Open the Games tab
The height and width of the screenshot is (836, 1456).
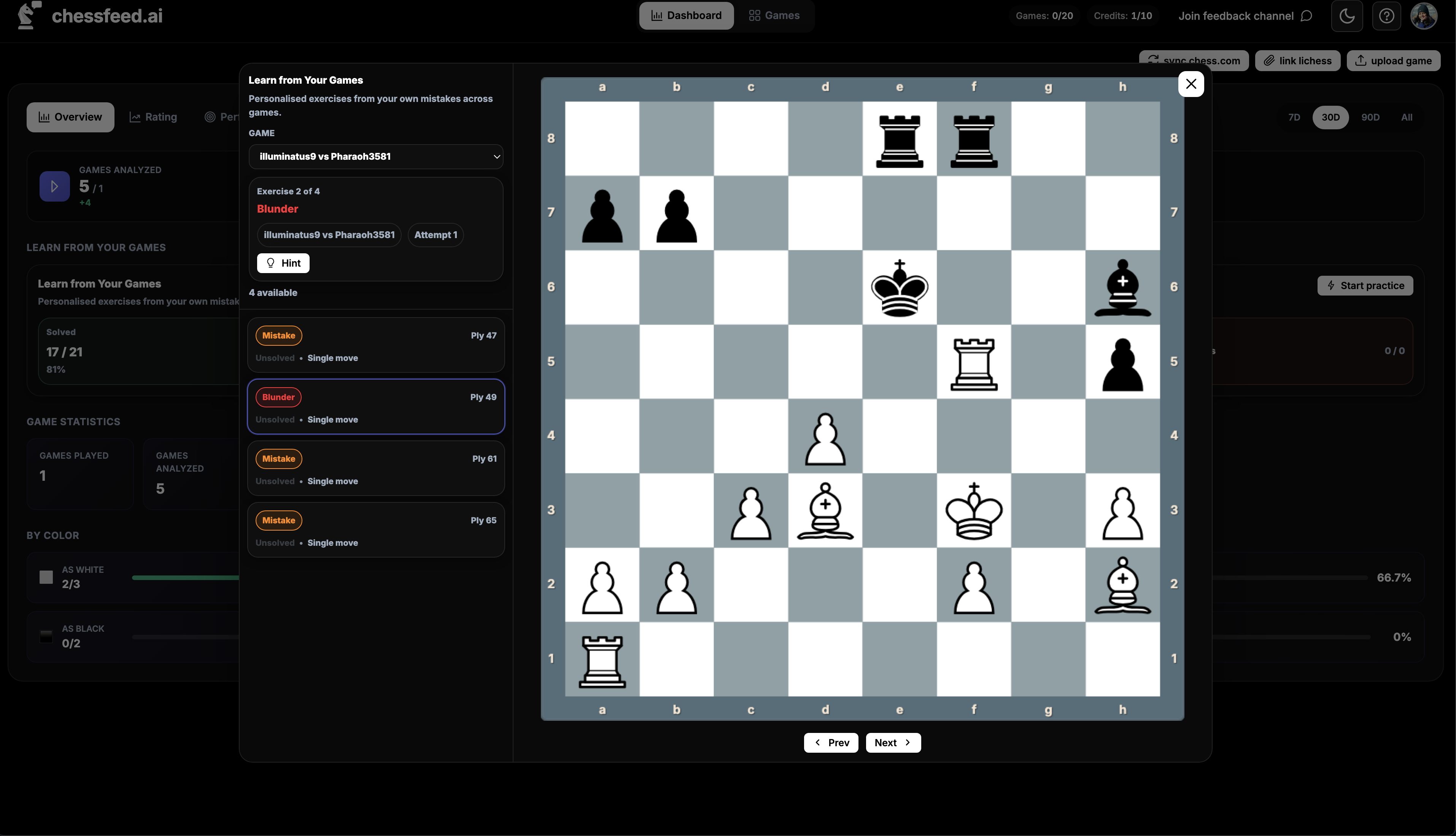click(774, 16)
